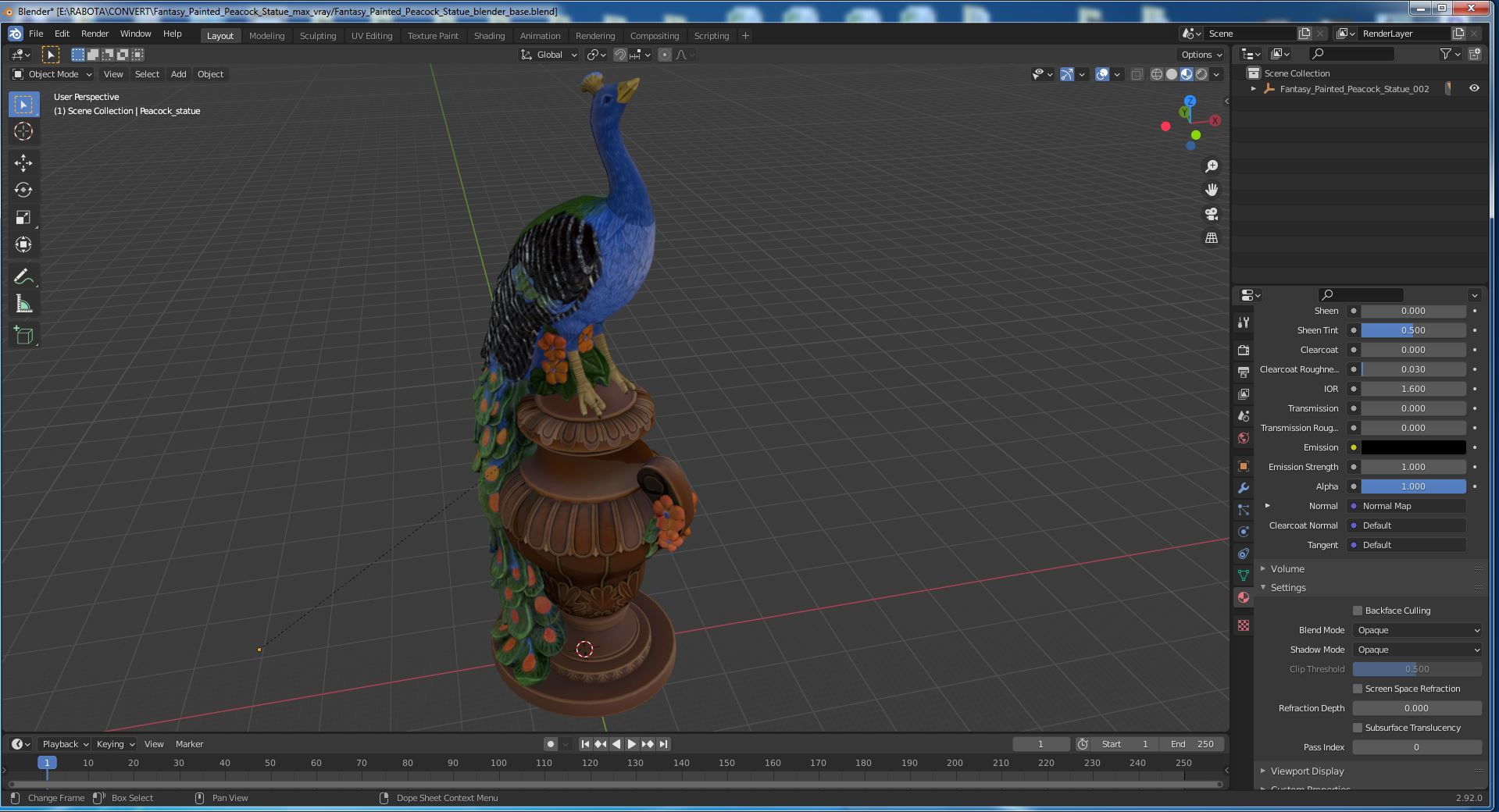Screen dimensions: 1499x812
Task: Pick the Annotate pencil tool
Action: [x=23, y=276]
